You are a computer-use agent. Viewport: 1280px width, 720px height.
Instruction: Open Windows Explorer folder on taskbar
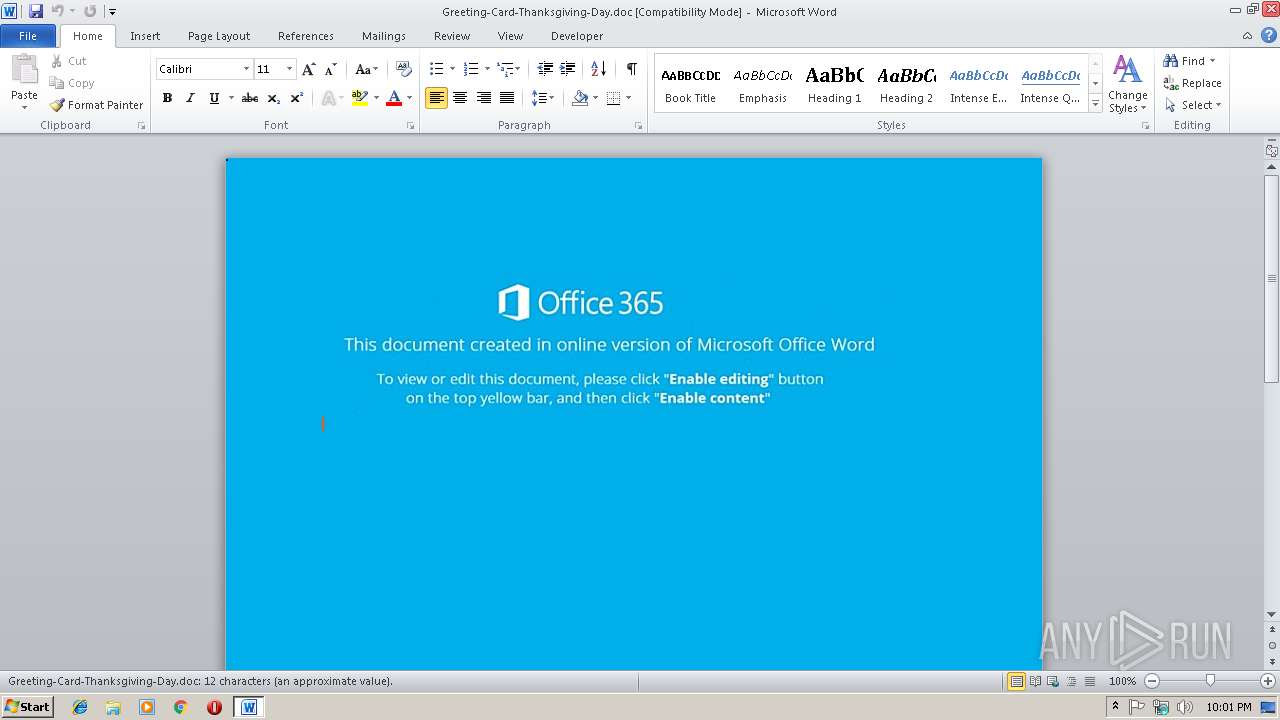click(x=113, y=707)
